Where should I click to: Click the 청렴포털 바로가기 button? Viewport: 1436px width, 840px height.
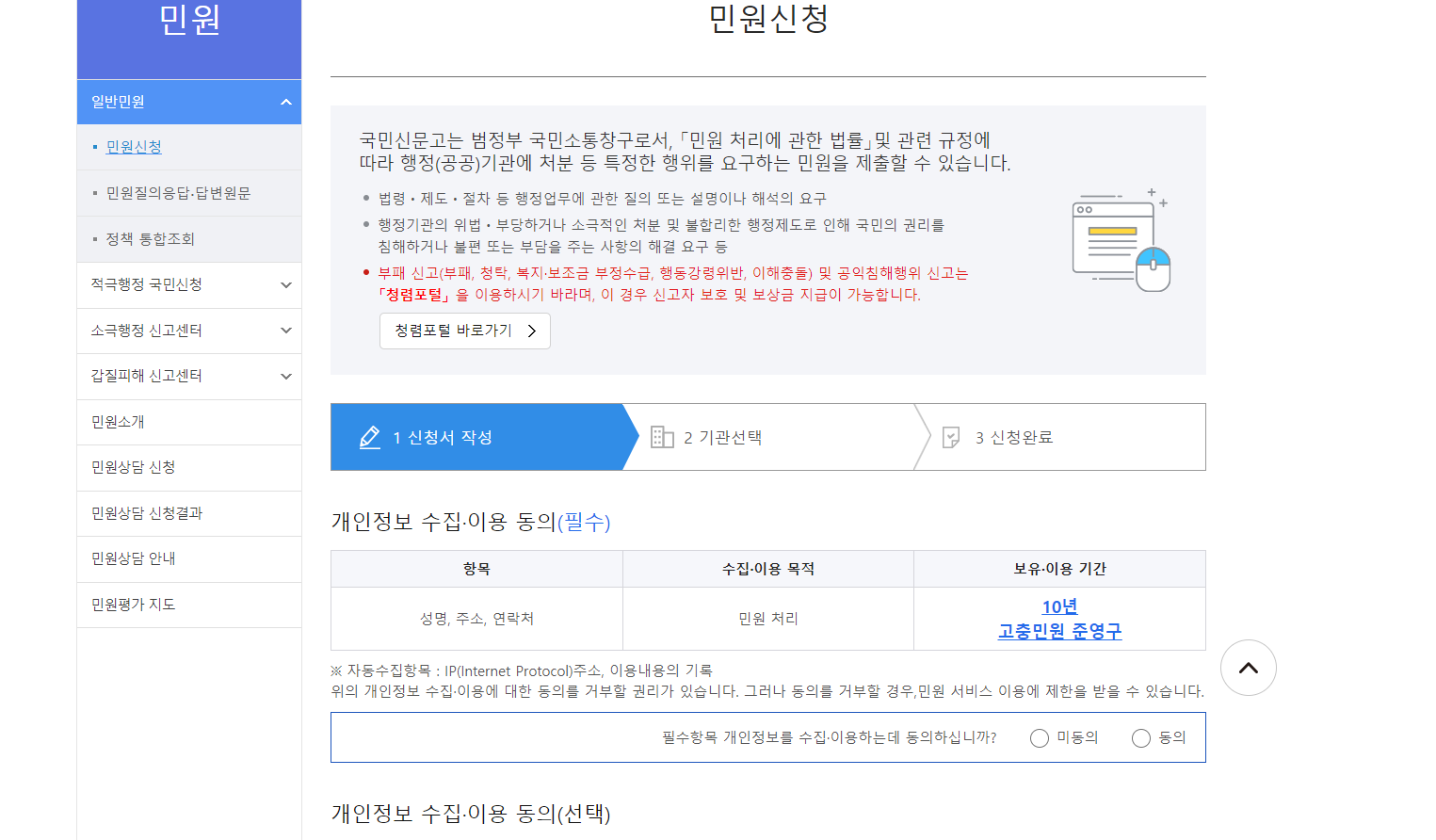point(464,331)
